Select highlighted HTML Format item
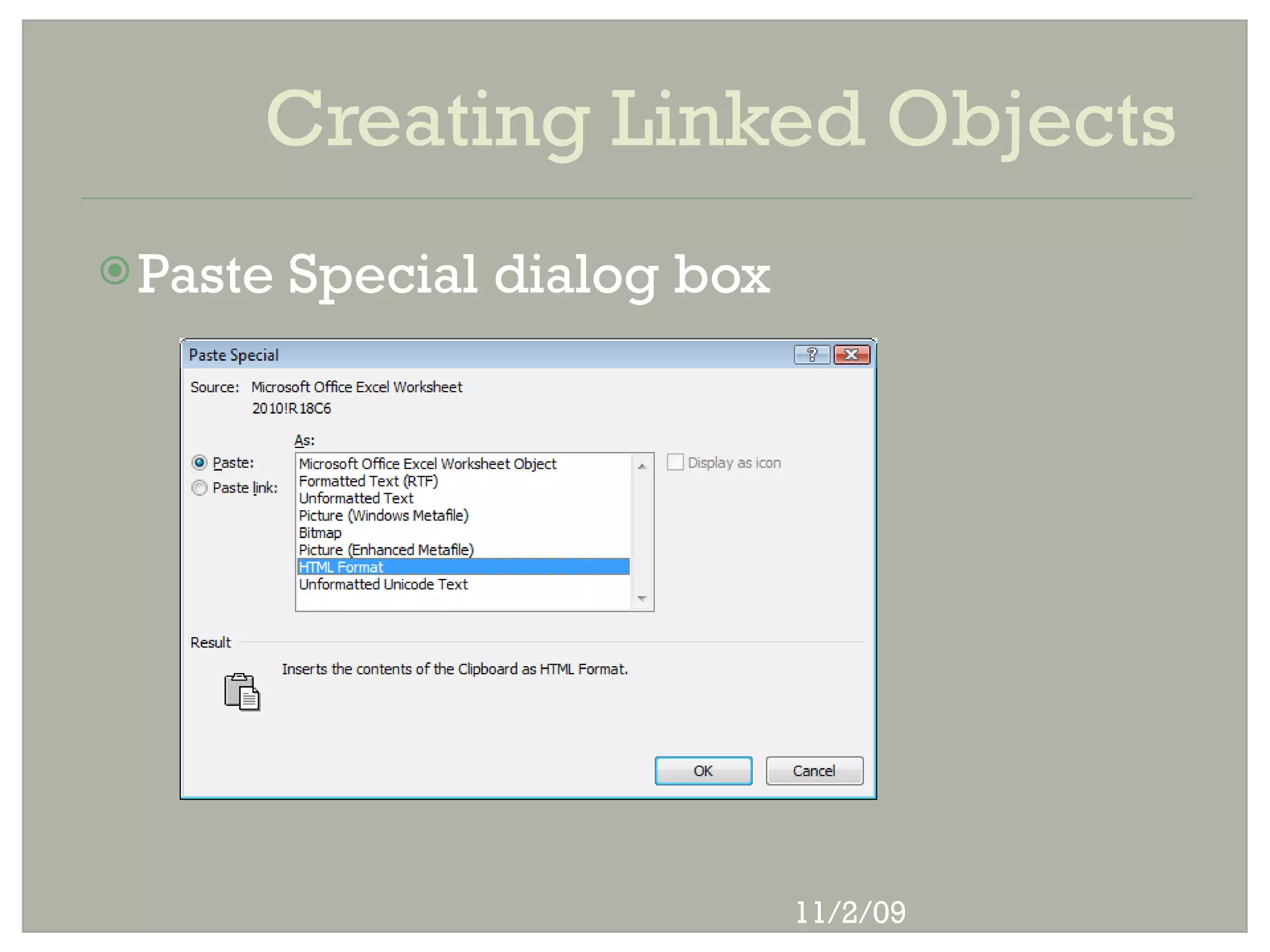Viewport: 1270px width, 952px height. pos(463,567)
